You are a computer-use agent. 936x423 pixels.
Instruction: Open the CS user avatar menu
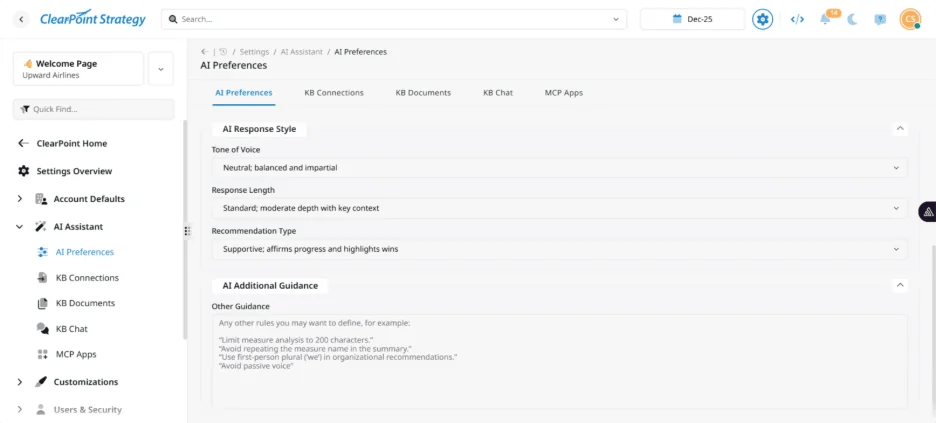click(x=910, y=19)
